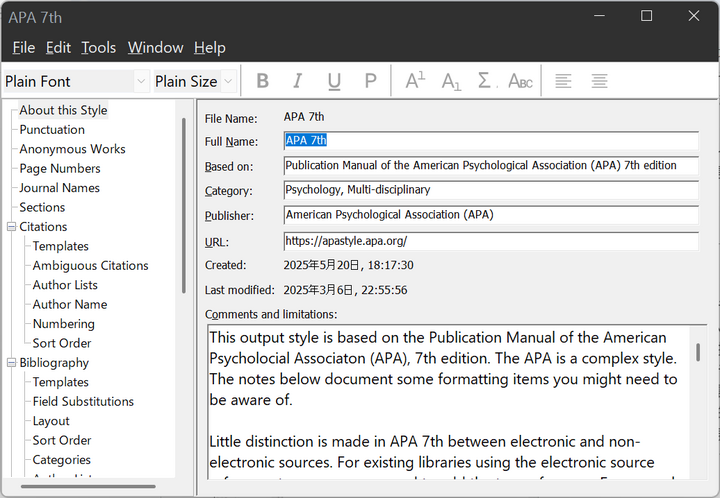Viewport: 720px width, 498px height.
Task: Click the Based on field
Action: point(491,166)
